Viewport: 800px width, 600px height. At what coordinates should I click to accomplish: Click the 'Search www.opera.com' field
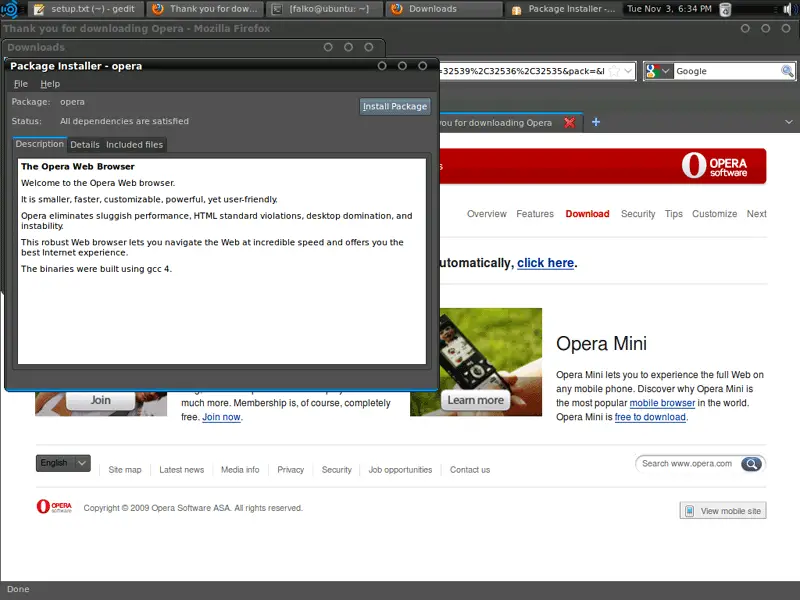pyautogui.click(x=687, y=463)
